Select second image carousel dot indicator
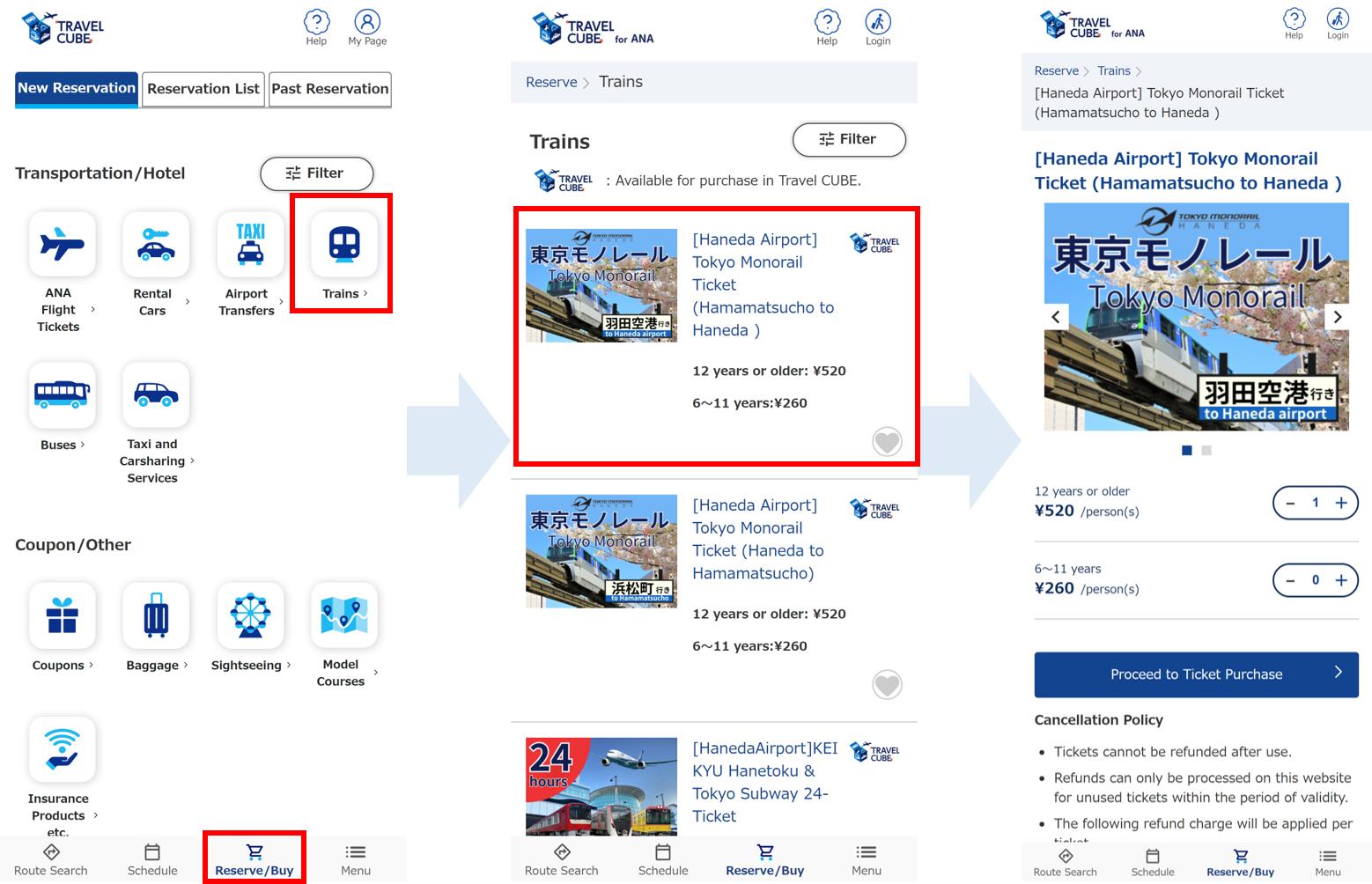Viewport: 1372px width, 884px height. (x=1206, y=451)
